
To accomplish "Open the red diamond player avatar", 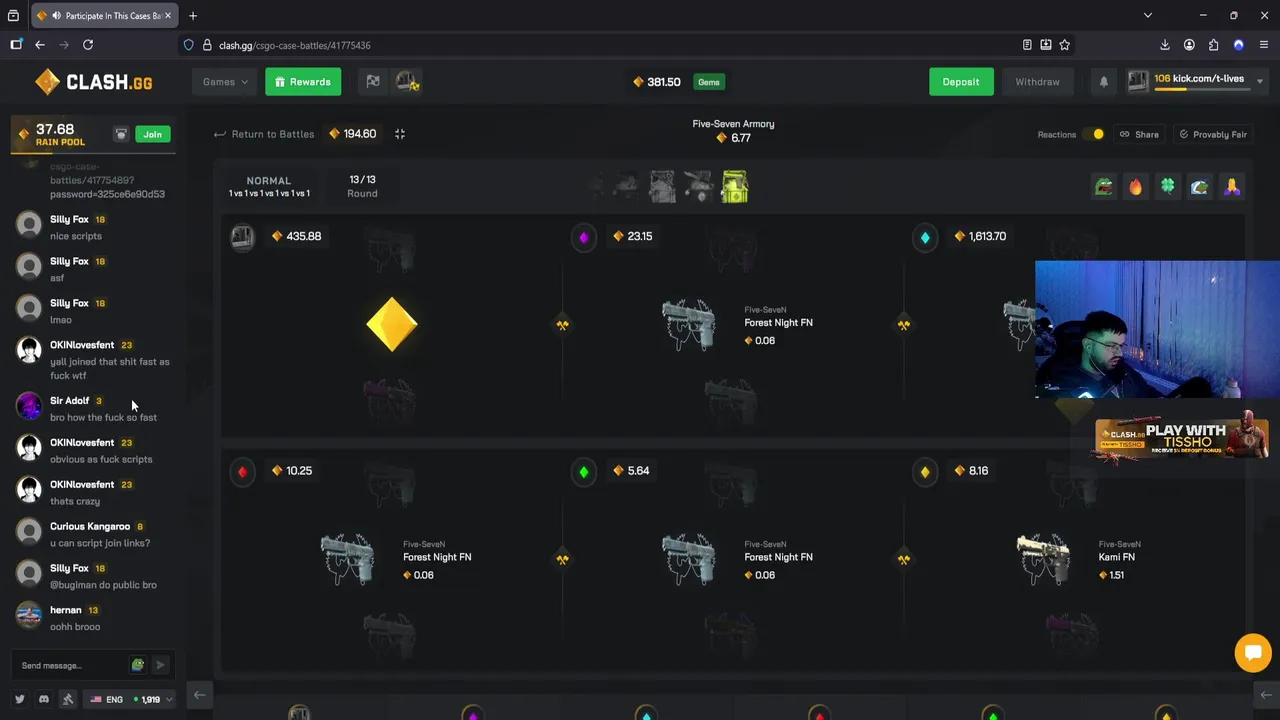I will point(243,472).
